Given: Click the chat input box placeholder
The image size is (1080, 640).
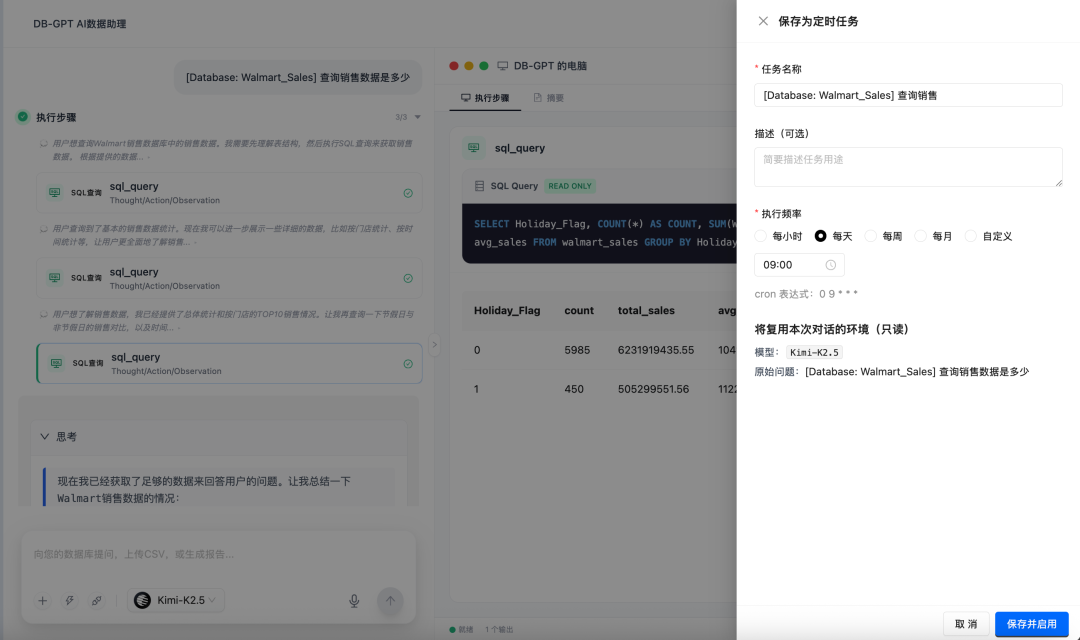Looking at the screenshot, I should 134,554.
